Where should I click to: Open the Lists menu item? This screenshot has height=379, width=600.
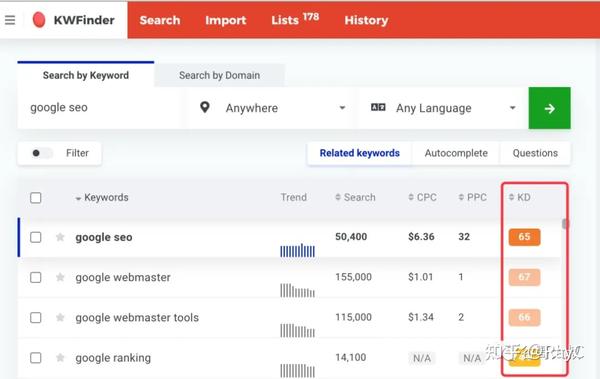pos(295,20)
